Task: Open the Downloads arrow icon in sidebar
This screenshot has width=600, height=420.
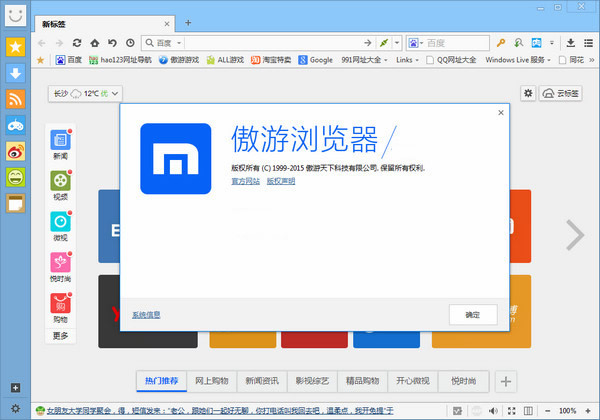Action: tap(15, 73)
